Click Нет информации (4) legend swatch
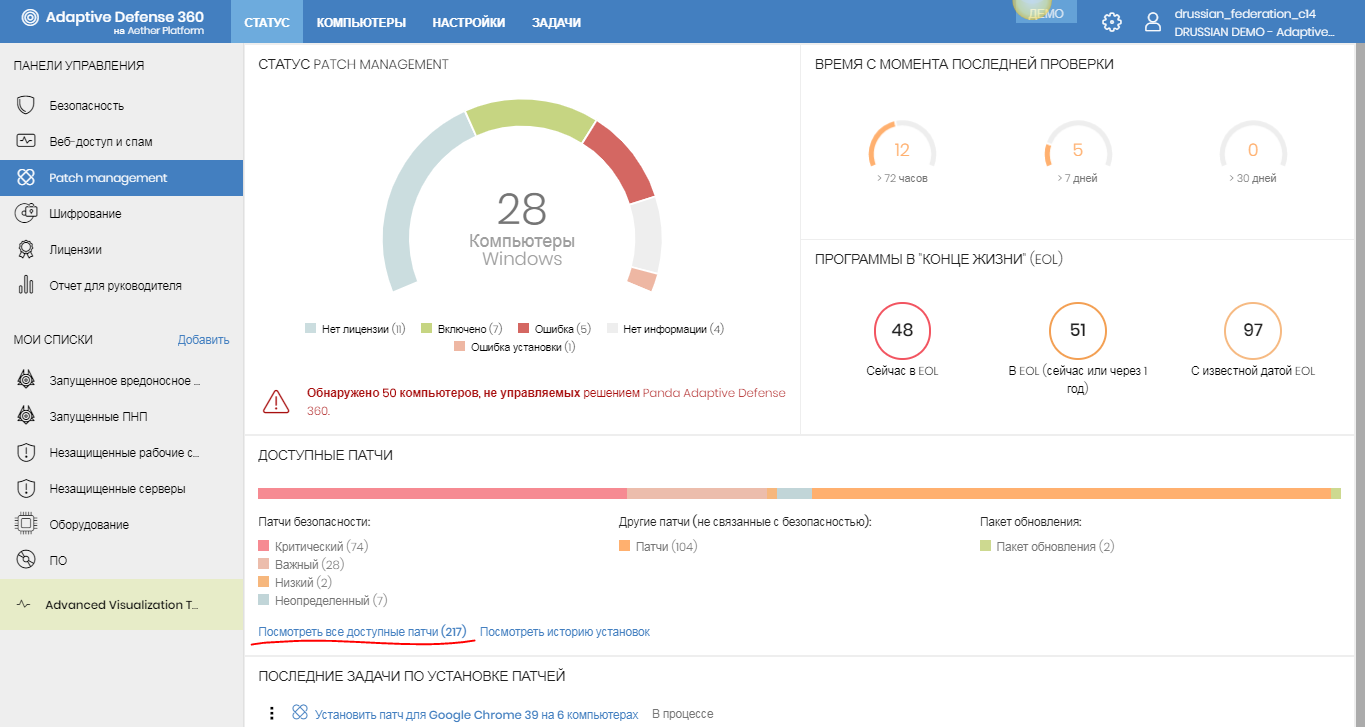The image size is (1365, 727). pyautogui.click(x=611, y=328)
